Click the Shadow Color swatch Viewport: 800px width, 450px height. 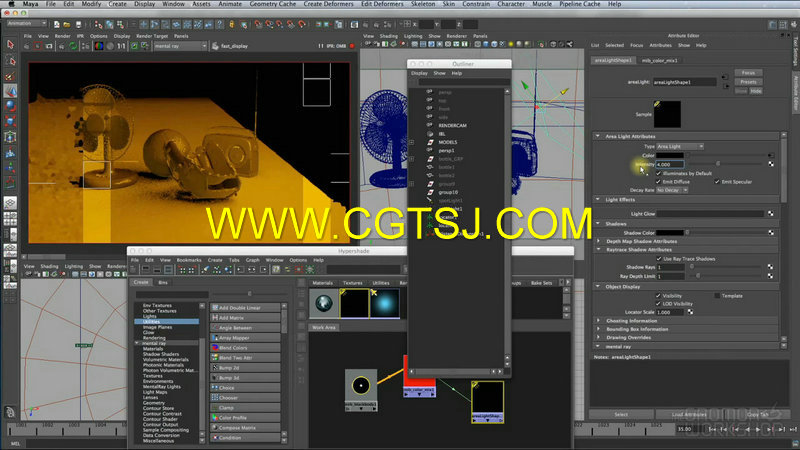tap(670, 233)
